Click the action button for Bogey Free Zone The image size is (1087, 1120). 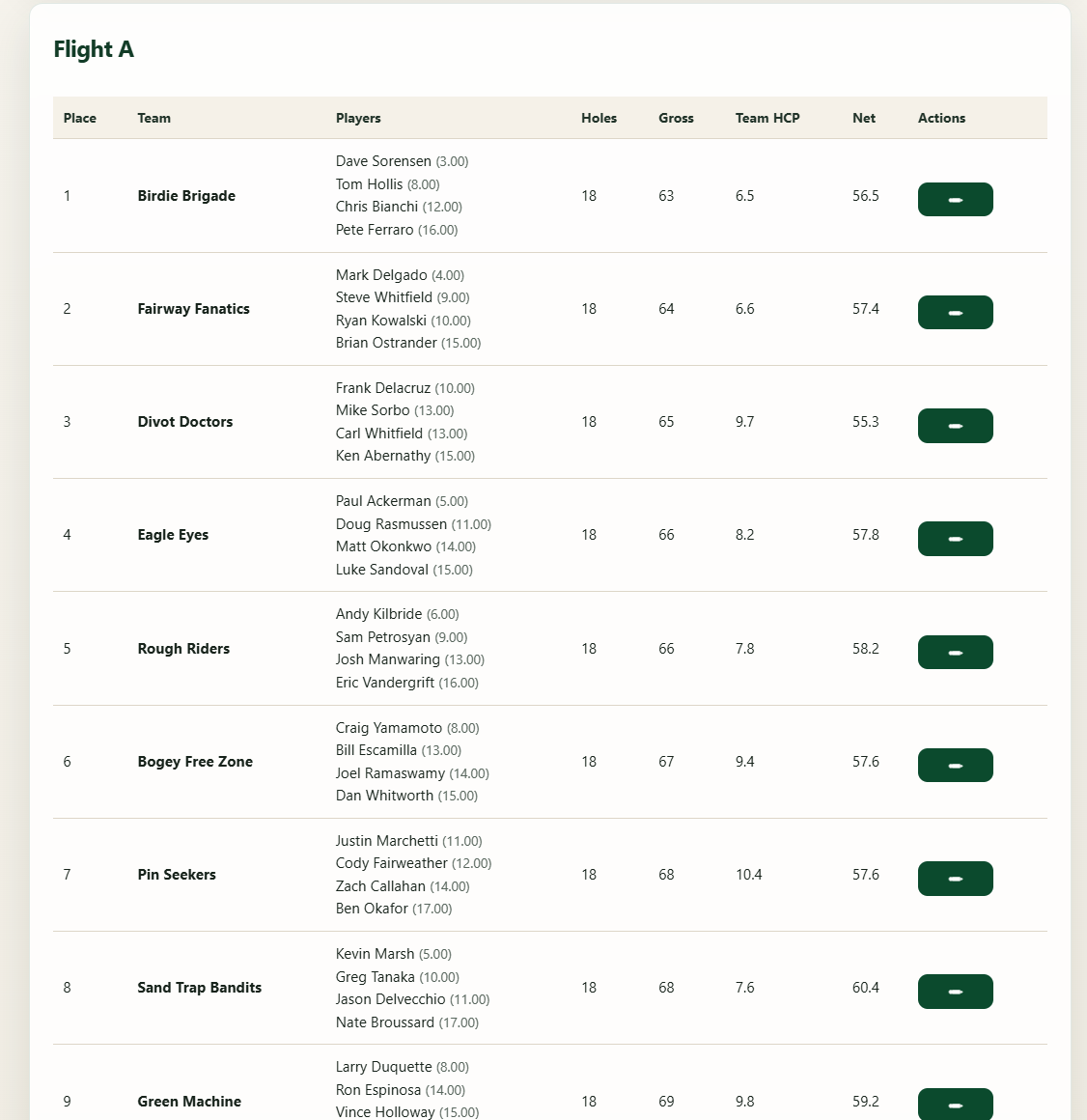[x=955, y=765]
